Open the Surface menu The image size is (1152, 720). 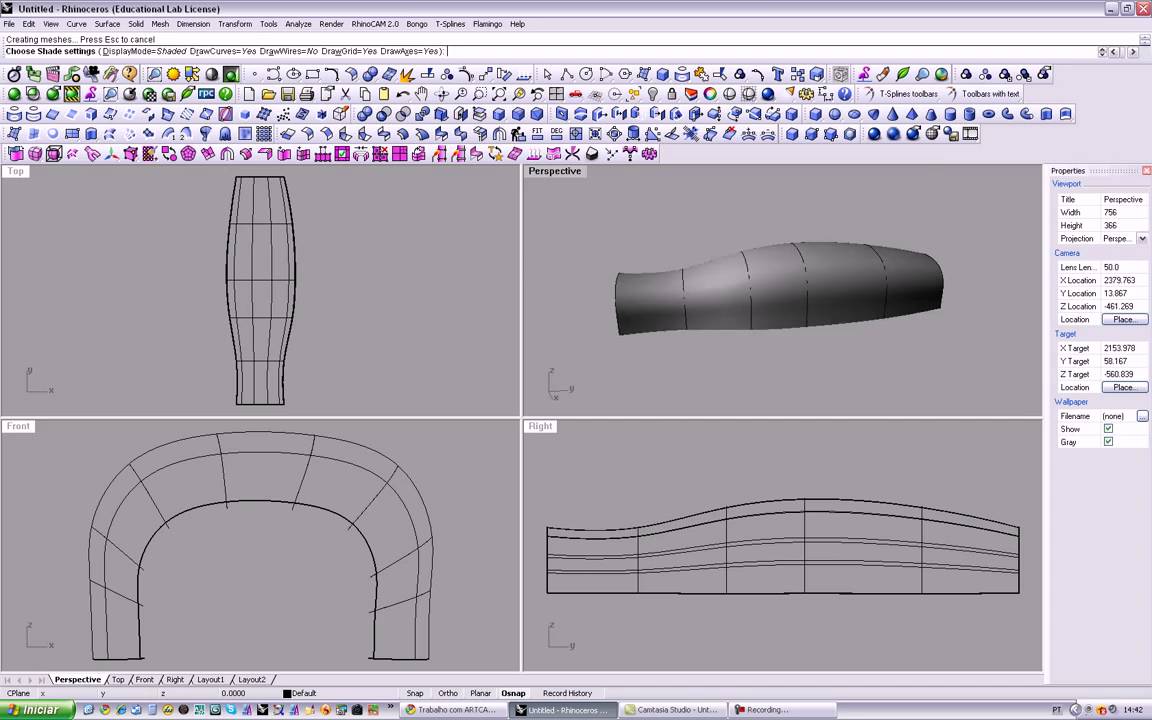coord(107,24)
